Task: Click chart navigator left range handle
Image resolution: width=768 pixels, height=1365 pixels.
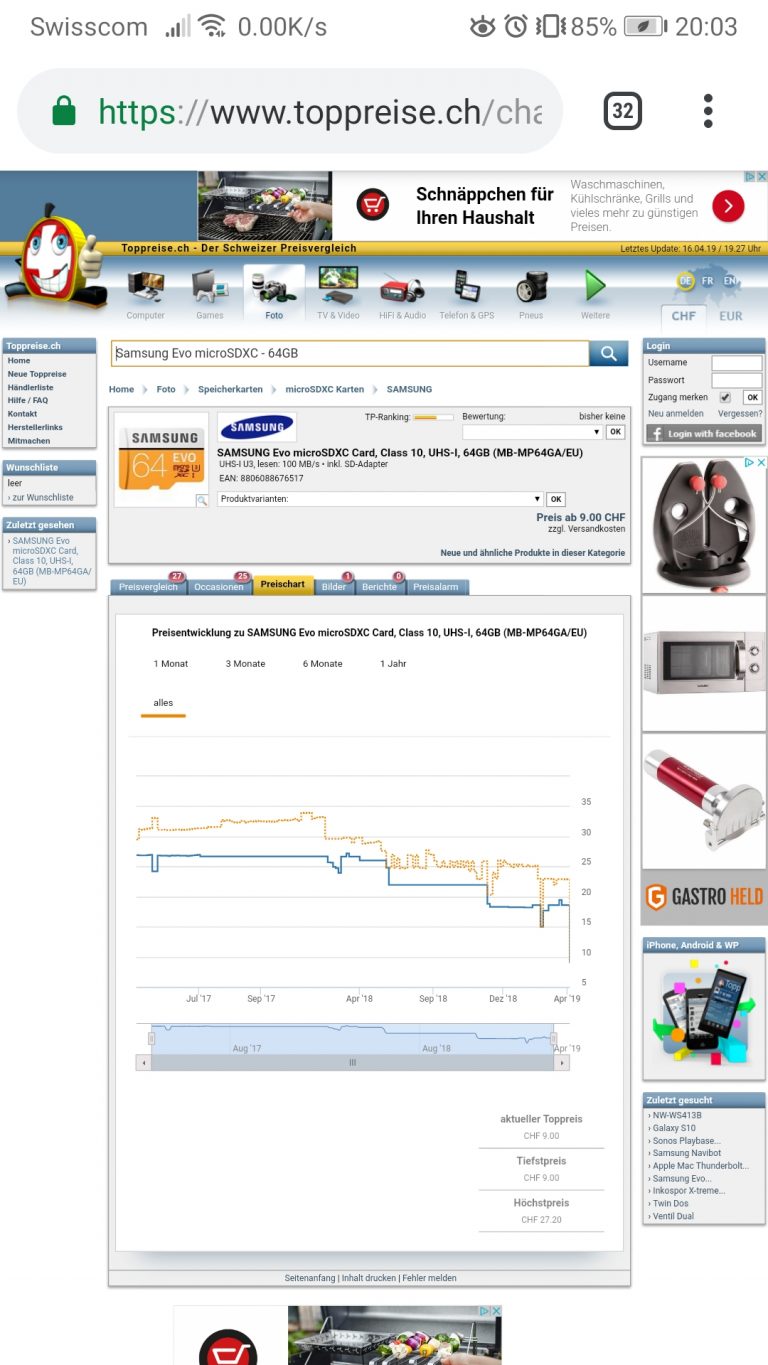Action: tap(152, 1039)
